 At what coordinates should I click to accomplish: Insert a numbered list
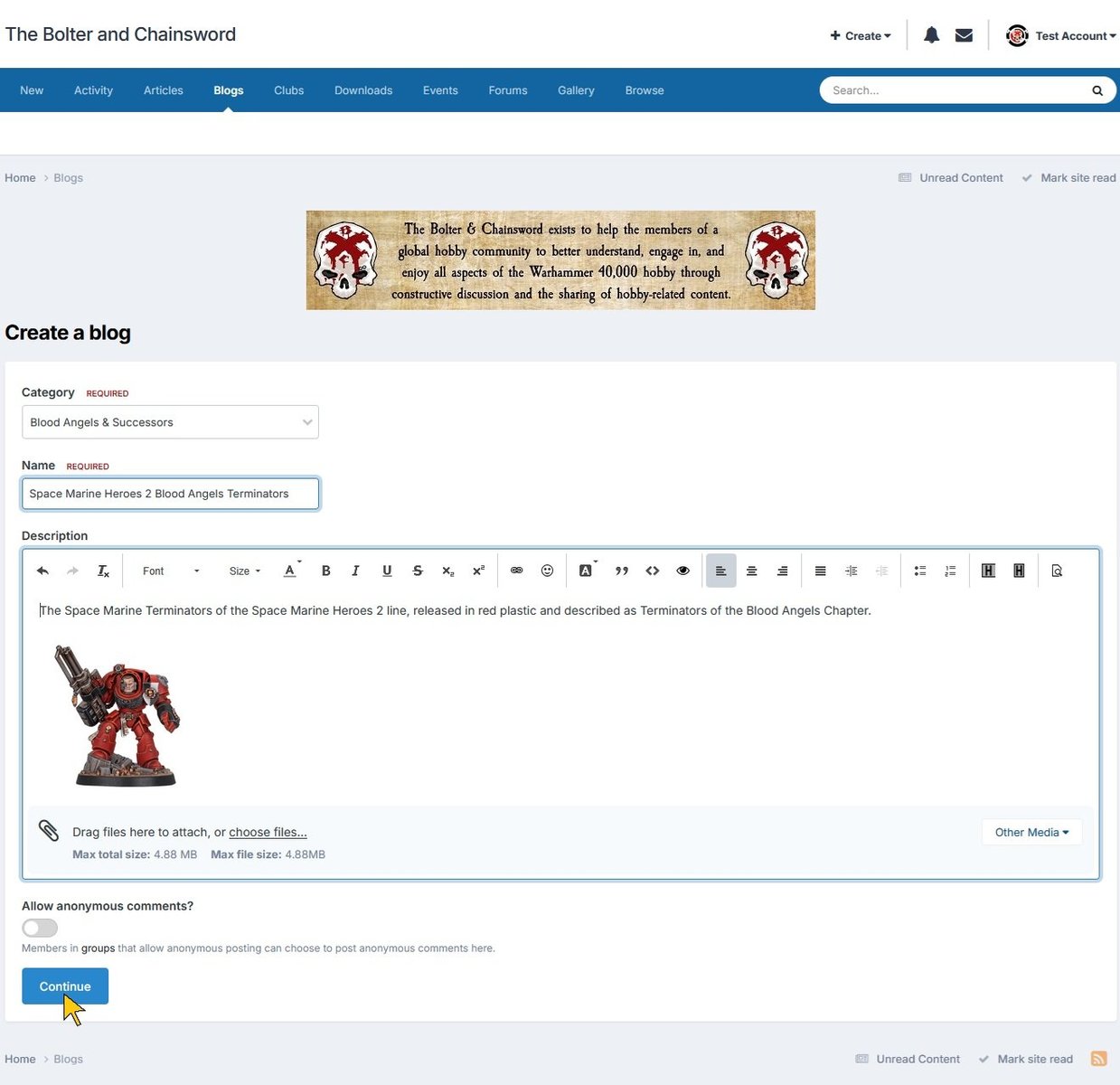(x=950, y=571)
